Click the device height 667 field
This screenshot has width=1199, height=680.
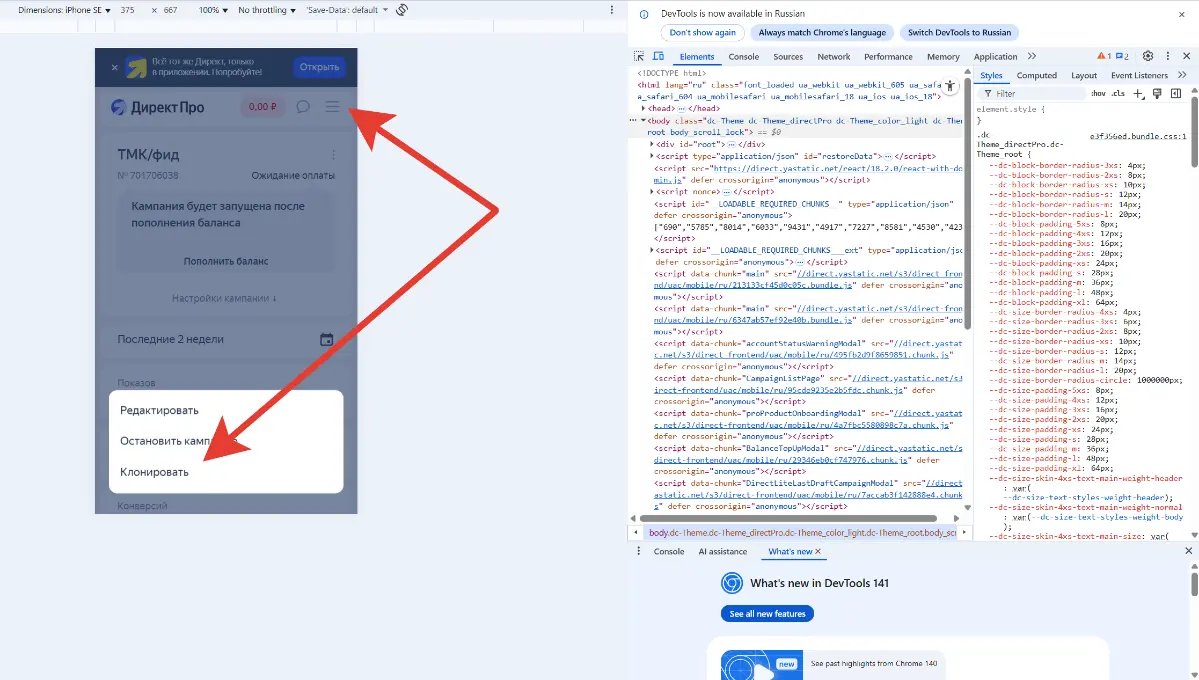[171, 10]
